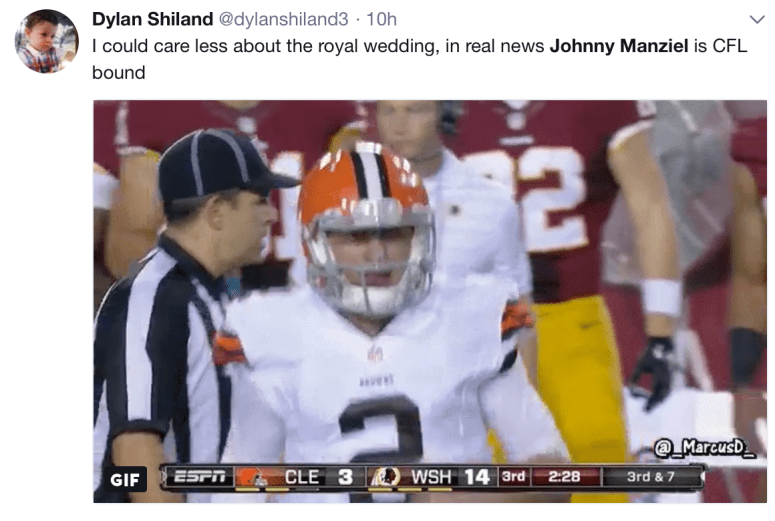Click the WSH score of 14
This screenshot has height=521, width=775.
point(476,477)
